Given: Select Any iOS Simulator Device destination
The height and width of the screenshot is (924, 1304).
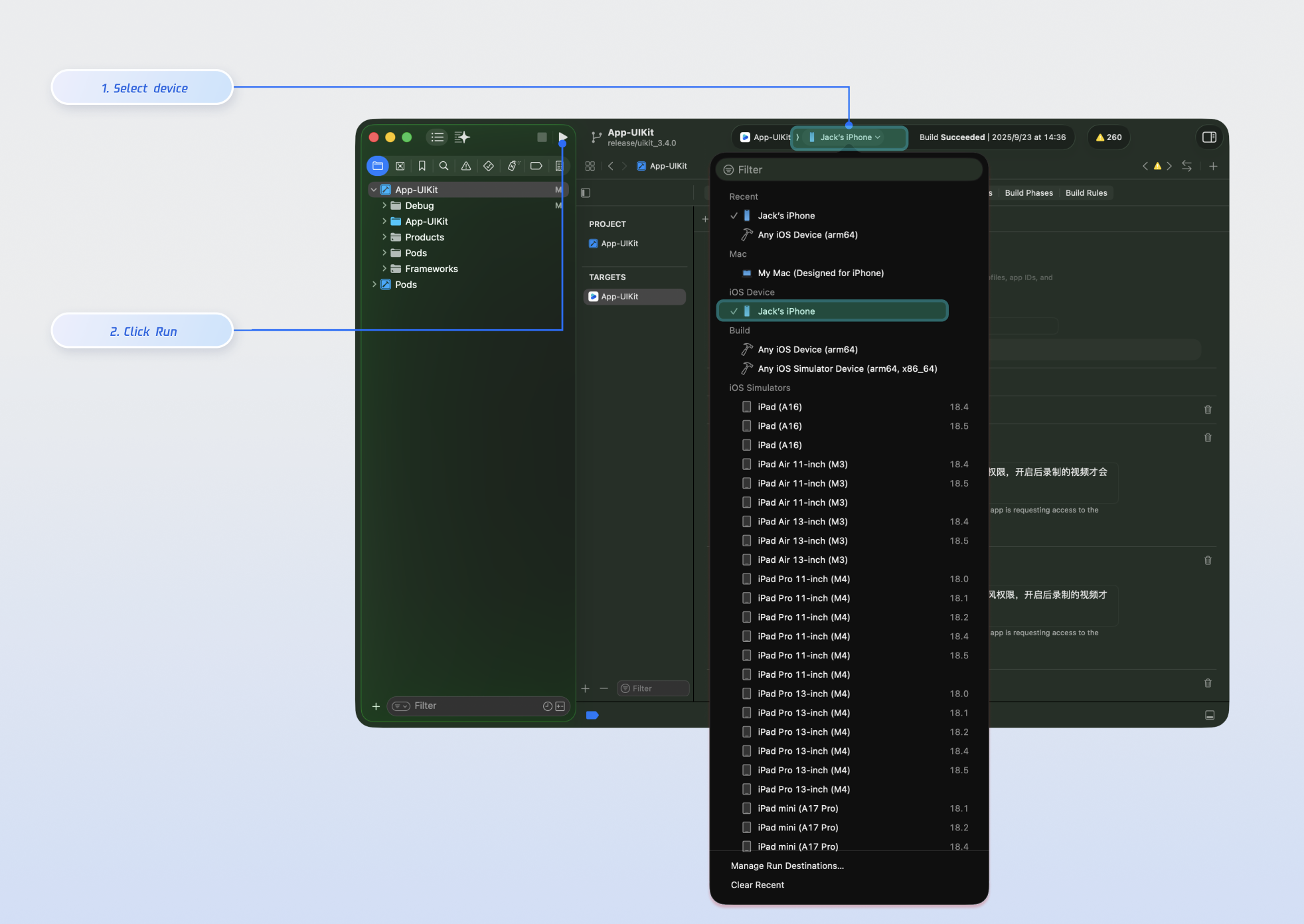Looking at the screenshot, I should click(847, 369).
